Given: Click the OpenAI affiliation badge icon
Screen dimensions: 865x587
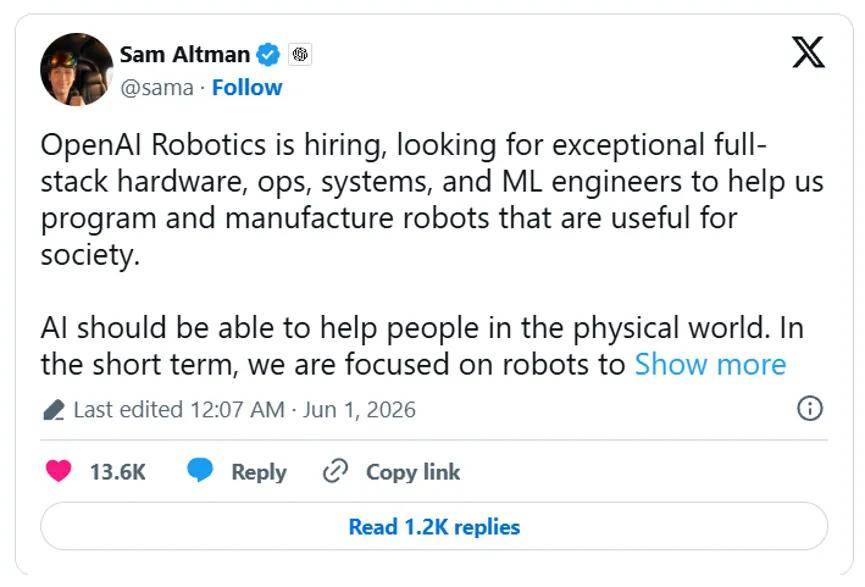Looking at the screenshot, I should (300, 54).
